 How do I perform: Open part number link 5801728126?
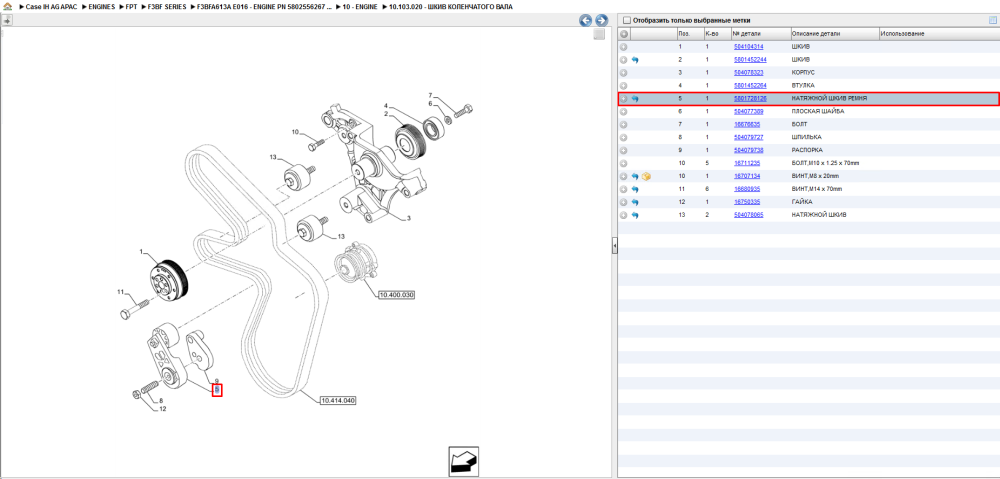pos(750,99)
